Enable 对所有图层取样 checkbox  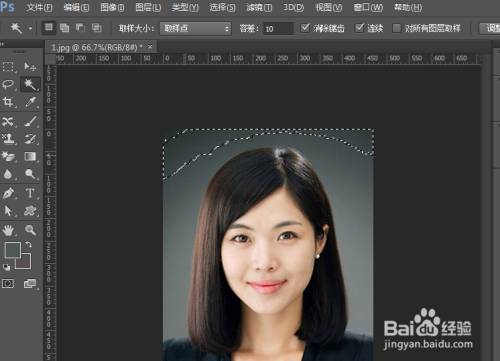click(396, 28)
